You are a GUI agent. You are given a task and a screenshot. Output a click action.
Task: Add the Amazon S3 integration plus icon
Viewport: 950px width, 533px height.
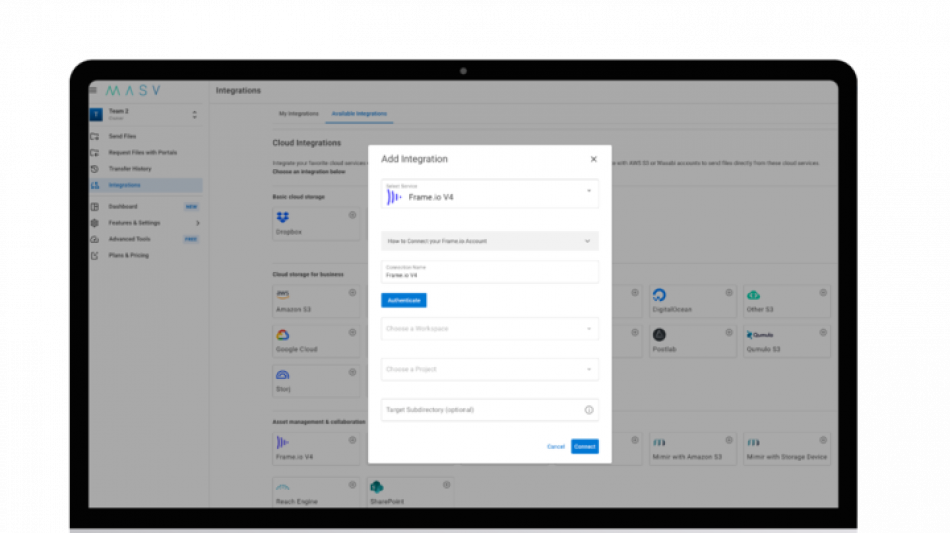[352, 293]
